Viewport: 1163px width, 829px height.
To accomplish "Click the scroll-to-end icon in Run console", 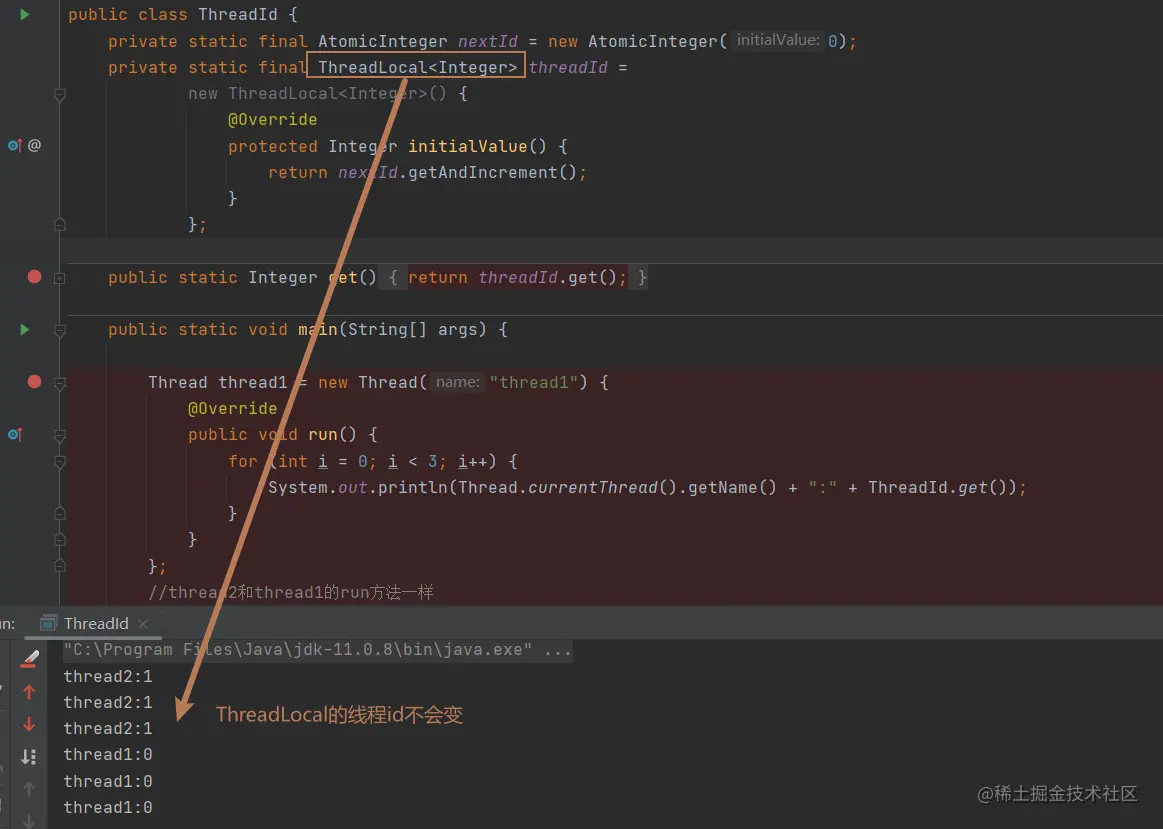I will click(29, 756).
